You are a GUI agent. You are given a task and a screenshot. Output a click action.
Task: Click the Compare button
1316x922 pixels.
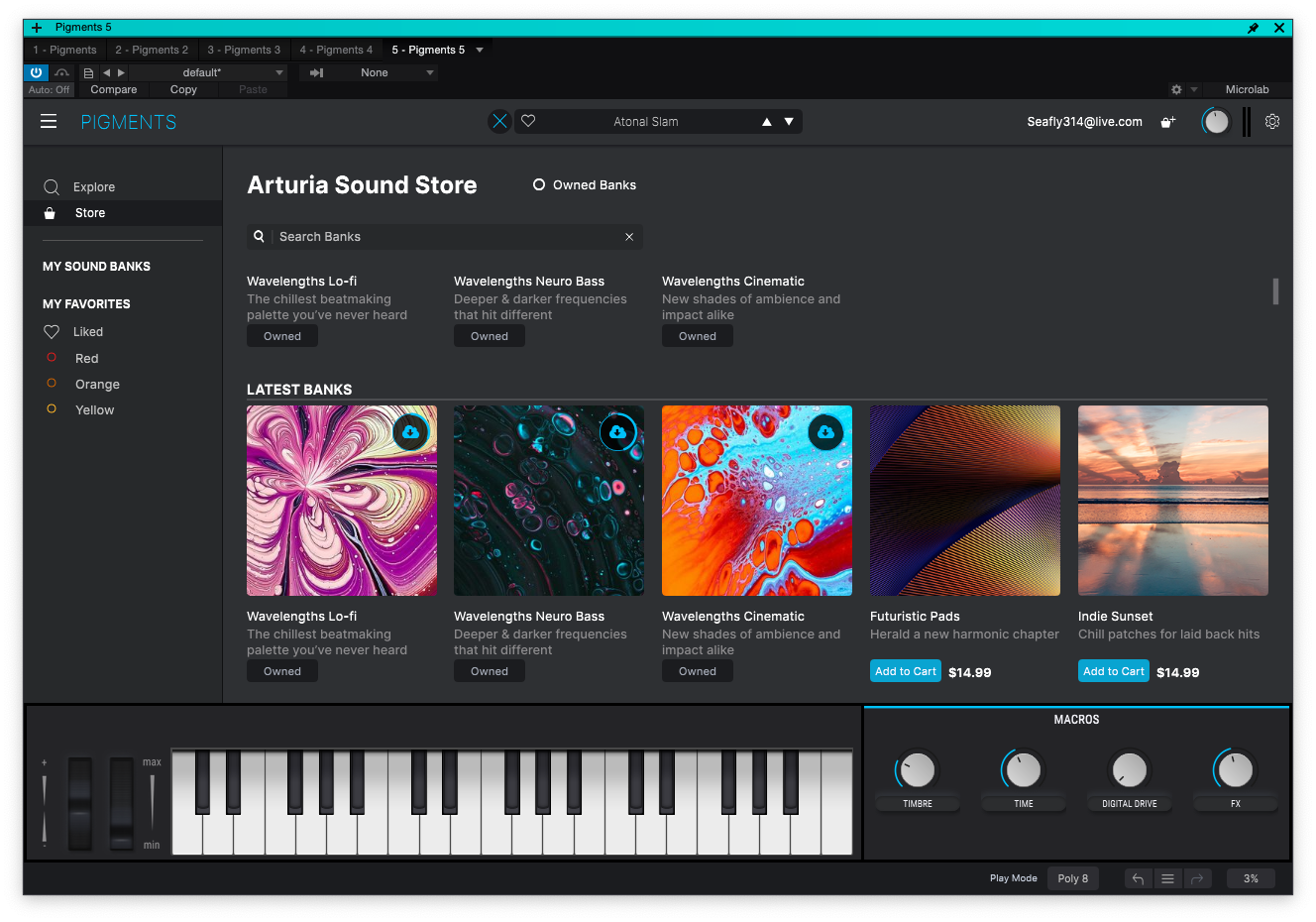pyautogui.click(x=114, y=89)
